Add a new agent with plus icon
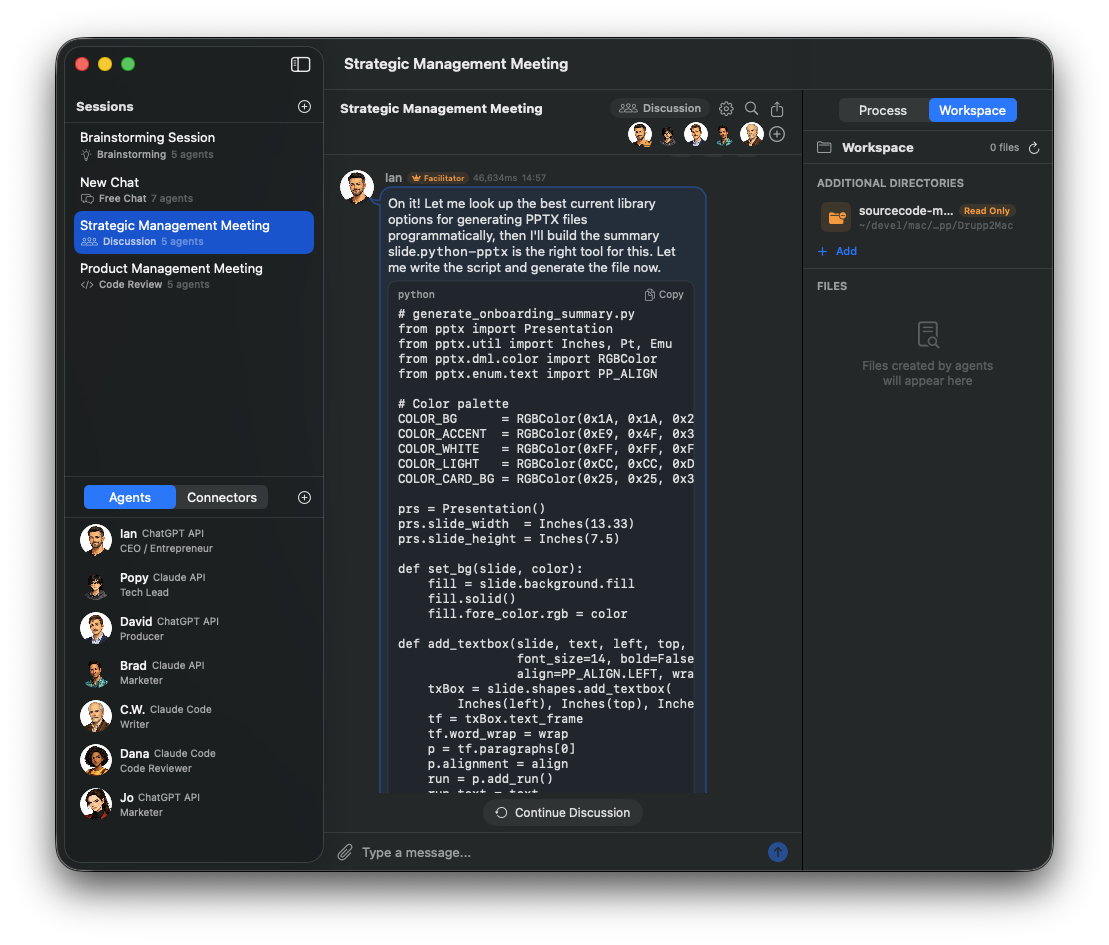The width and height of the screenshot is (1109, 945). [304, 497]
